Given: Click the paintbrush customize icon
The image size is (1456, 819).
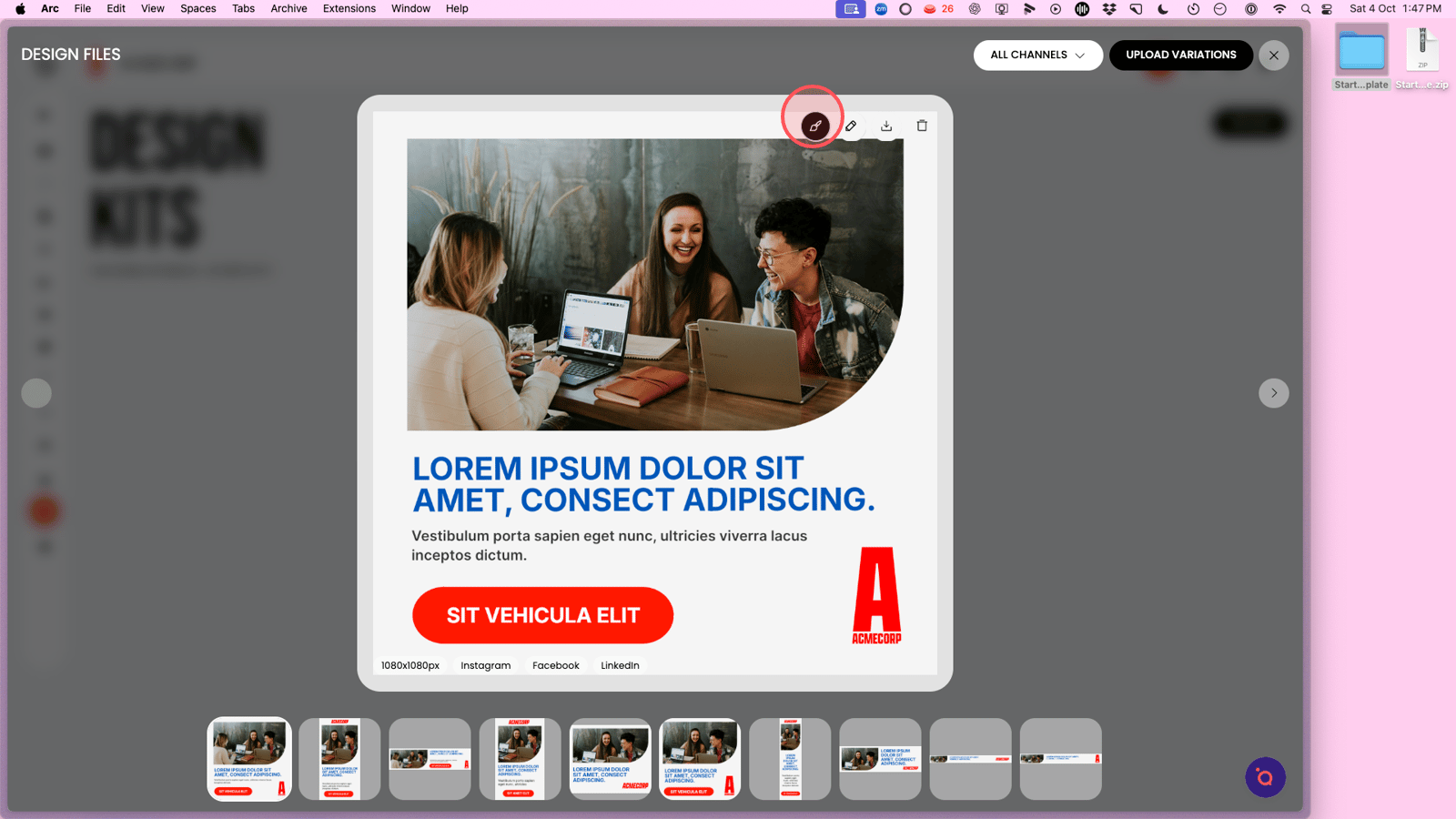Looking at the screenshot, I should [814, 126].
